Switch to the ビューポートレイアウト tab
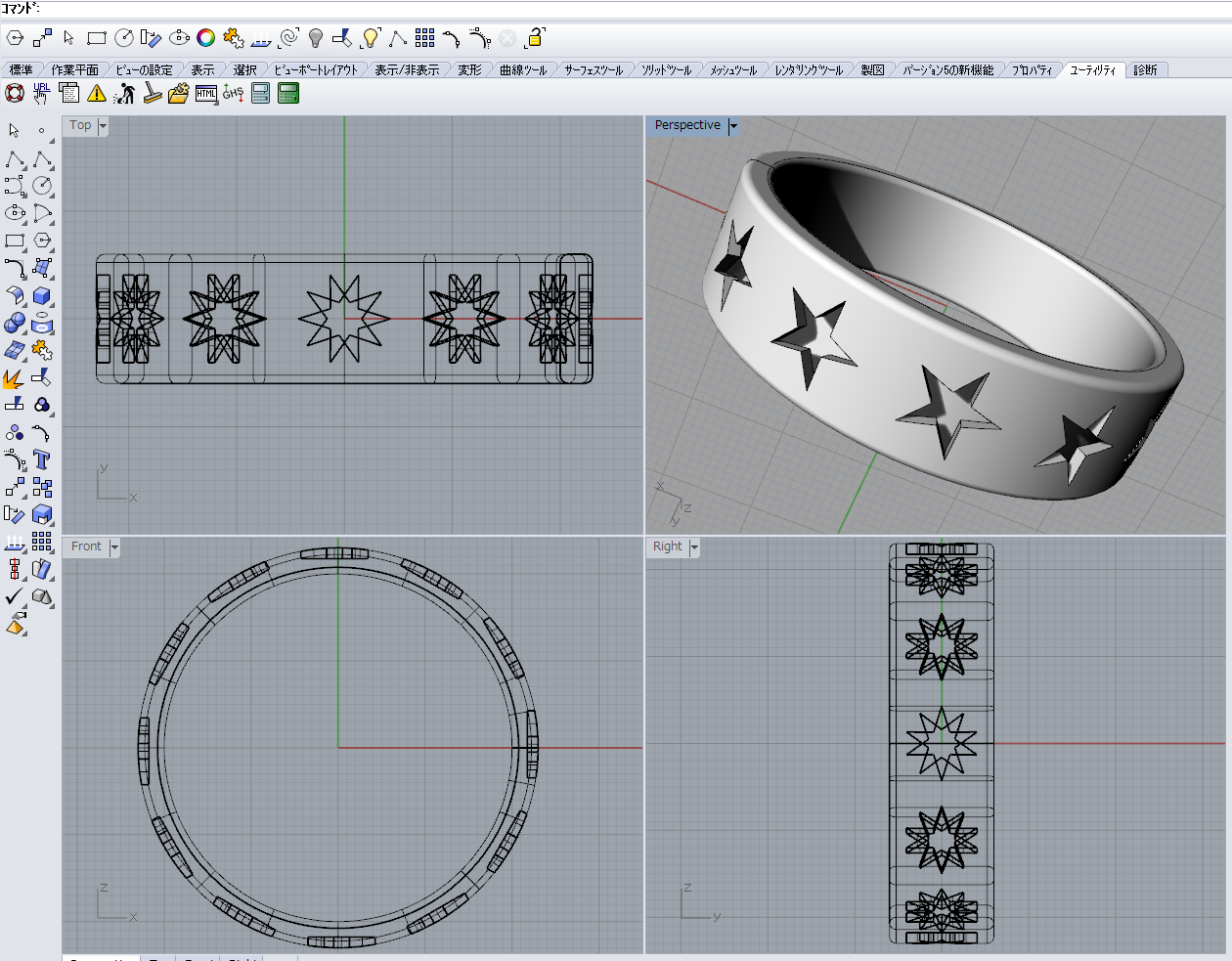Screen dimensions: 1232x961 coord(317,70)
